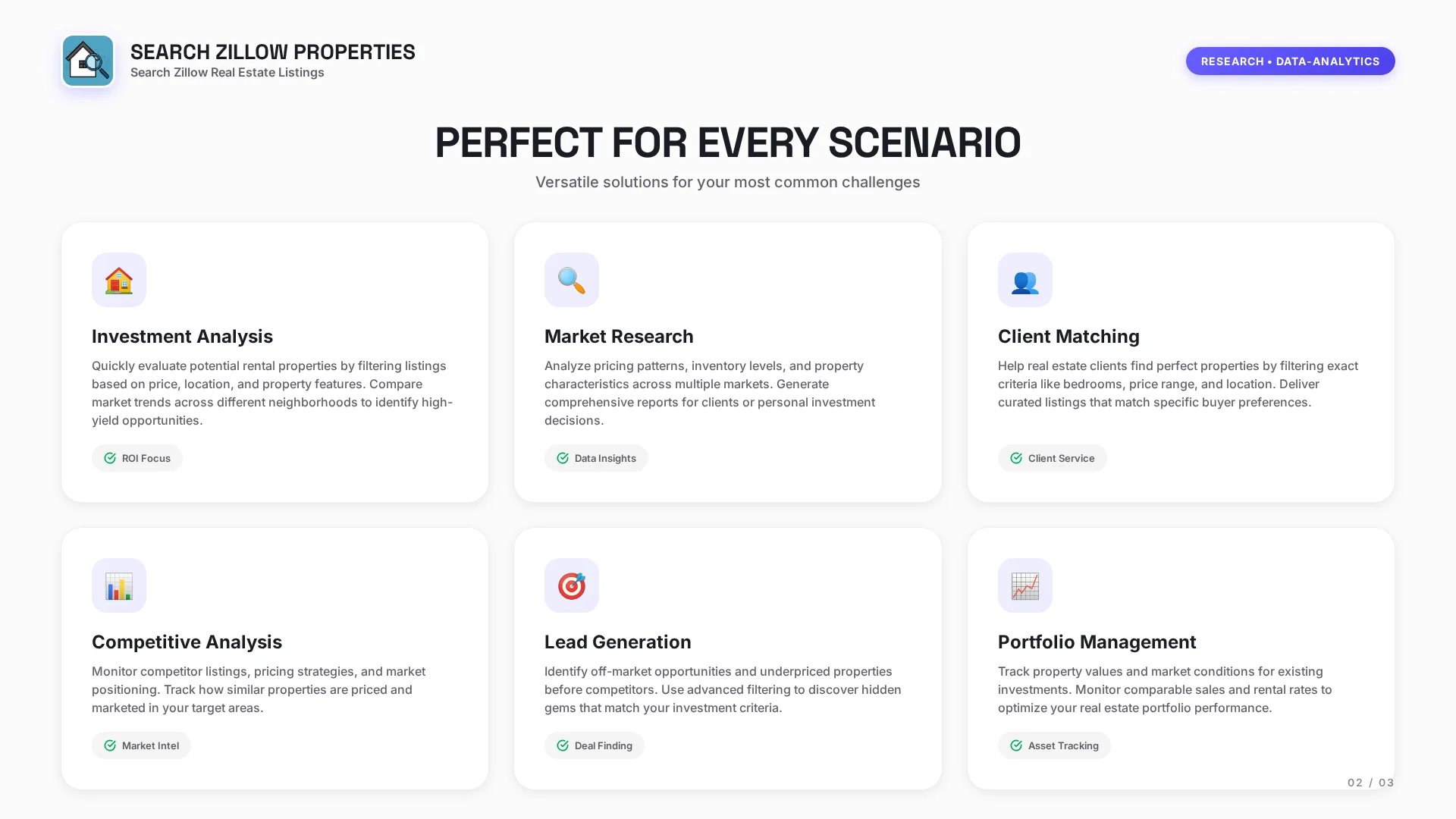The image size is (1456, 819).
Task: Click the Perfect For Every Scenario headline
Action: (728, 143)
